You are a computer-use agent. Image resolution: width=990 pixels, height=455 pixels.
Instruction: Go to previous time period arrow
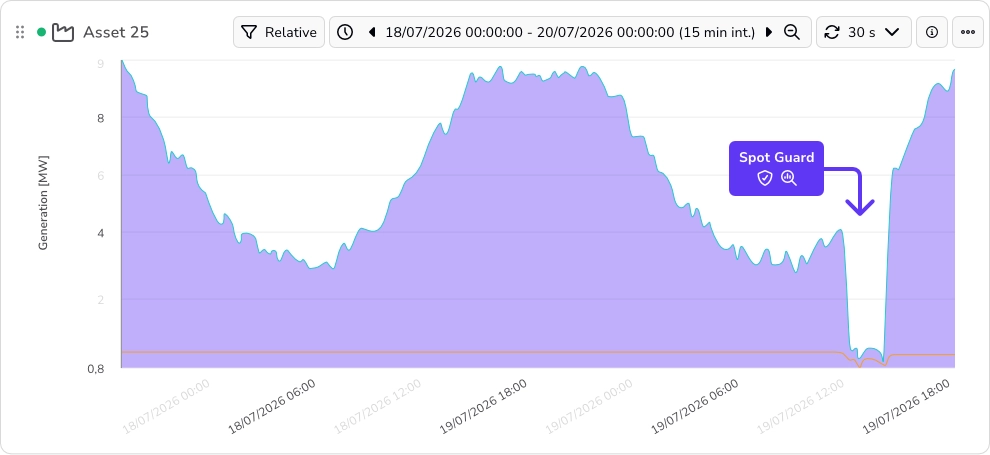point(372,32)
